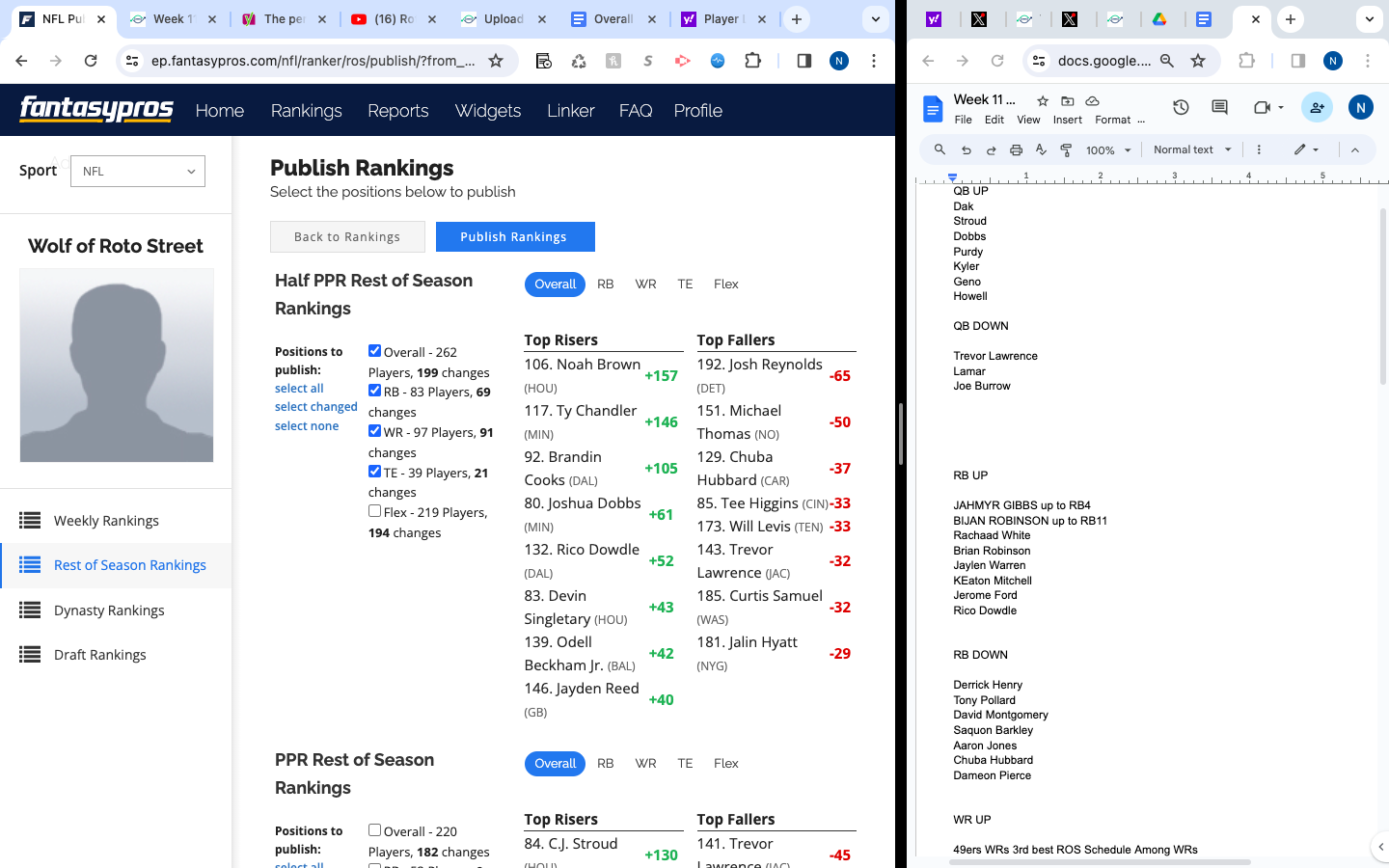Click the Wolf of Roto Street profile picture
Screen dimensions: 1389x868
(117, 366)
